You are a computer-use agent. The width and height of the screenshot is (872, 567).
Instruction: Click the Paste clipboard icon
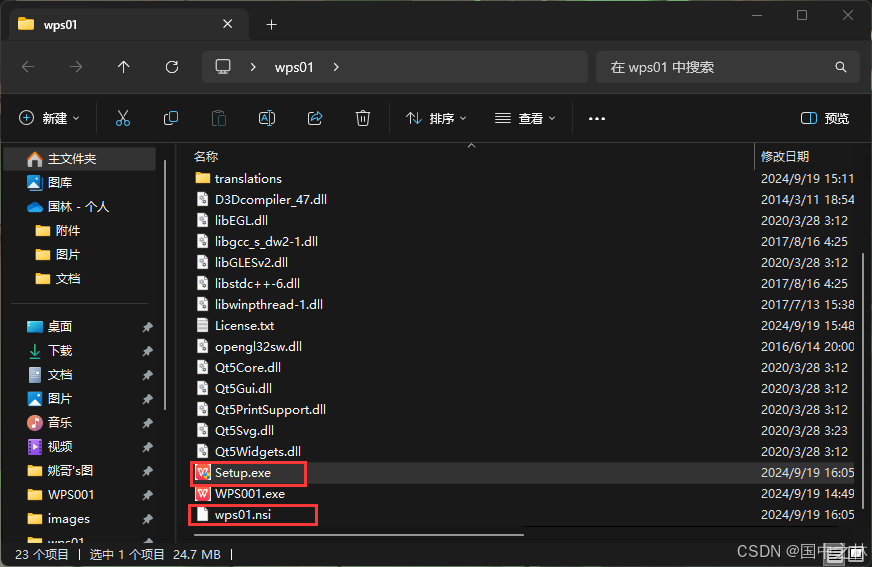click(x=219, y=118)
